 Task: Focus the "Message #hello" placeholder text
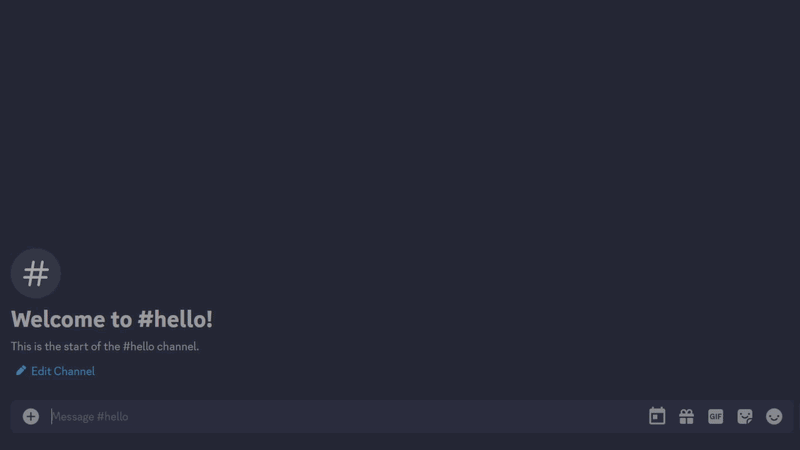click(x=90, y=416)
